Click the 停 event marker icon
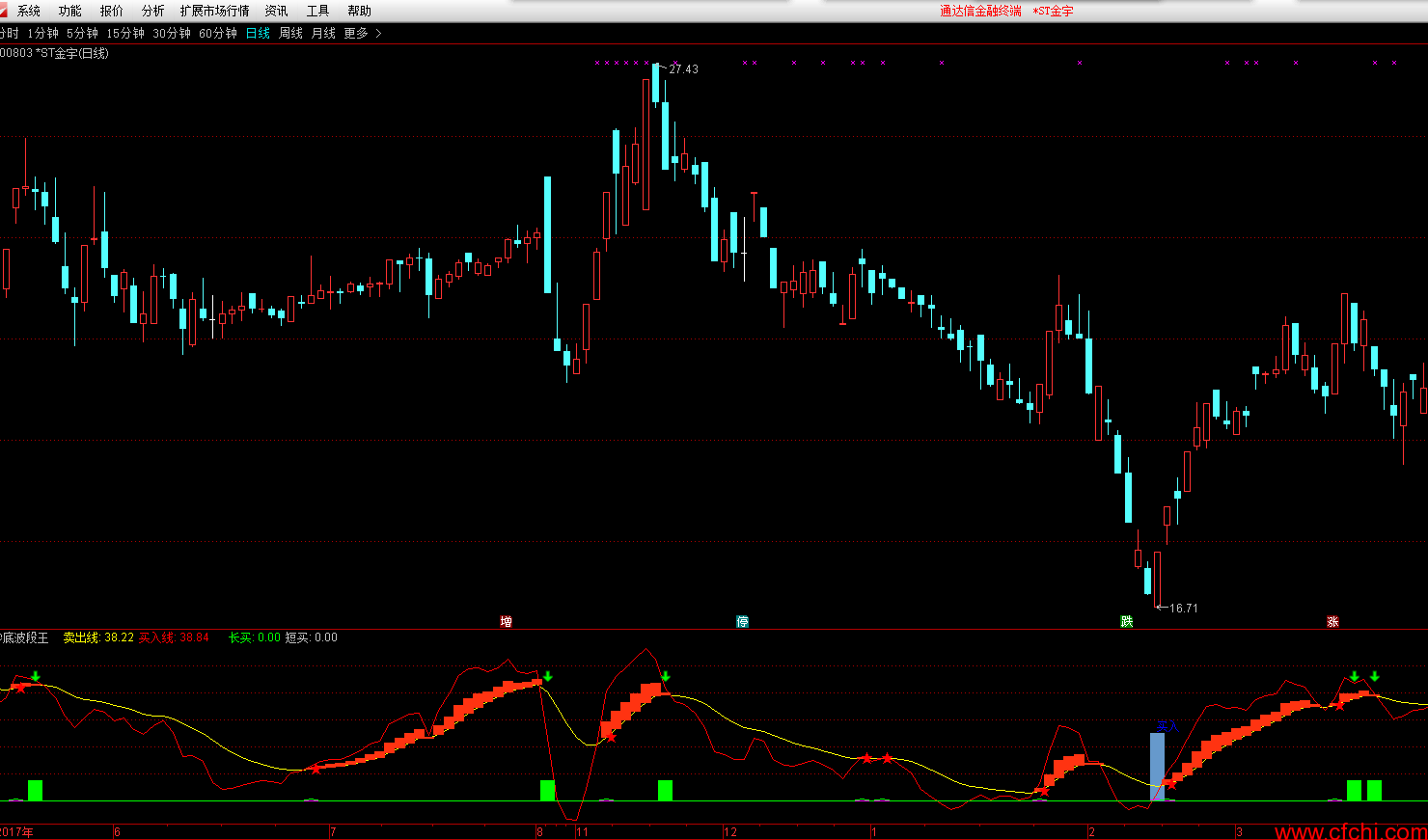Viewport: 1428px width, 840px height. pyautogui.click(x=742, y=622)
